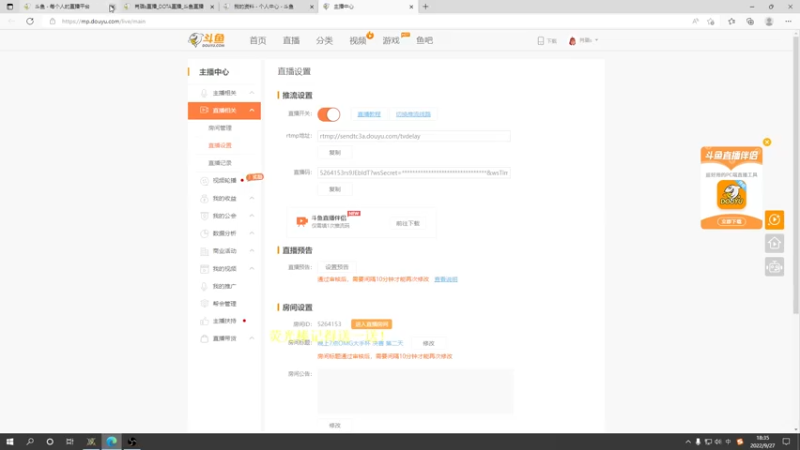
Task: Open the notification center in the tray
Action: 786,442
